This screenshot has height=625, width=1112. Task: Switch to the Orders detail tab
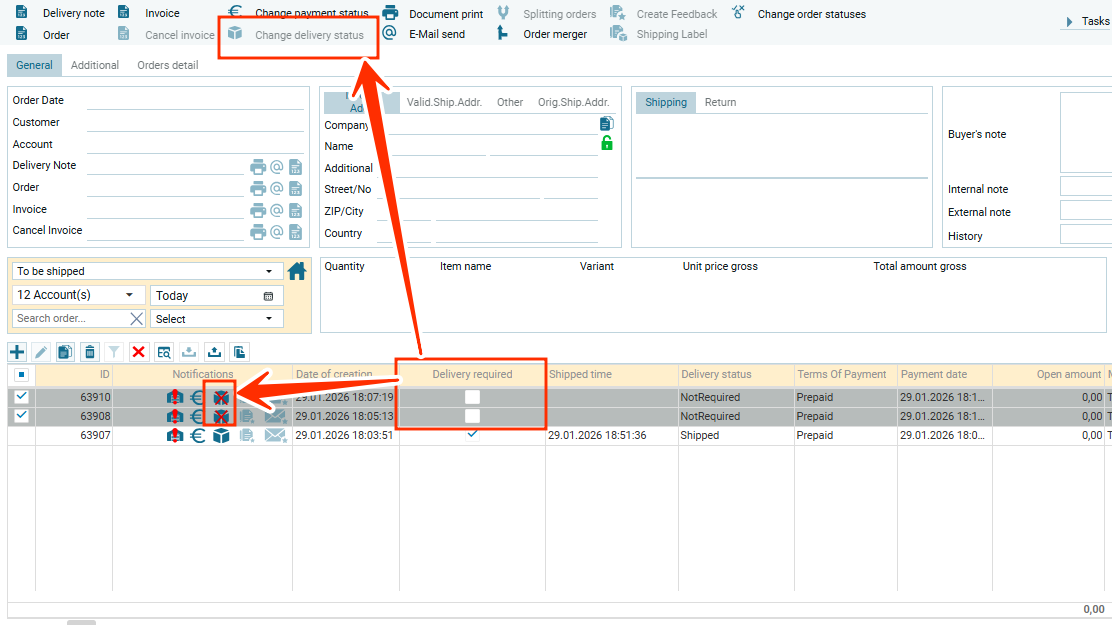(x=167, y=65)
